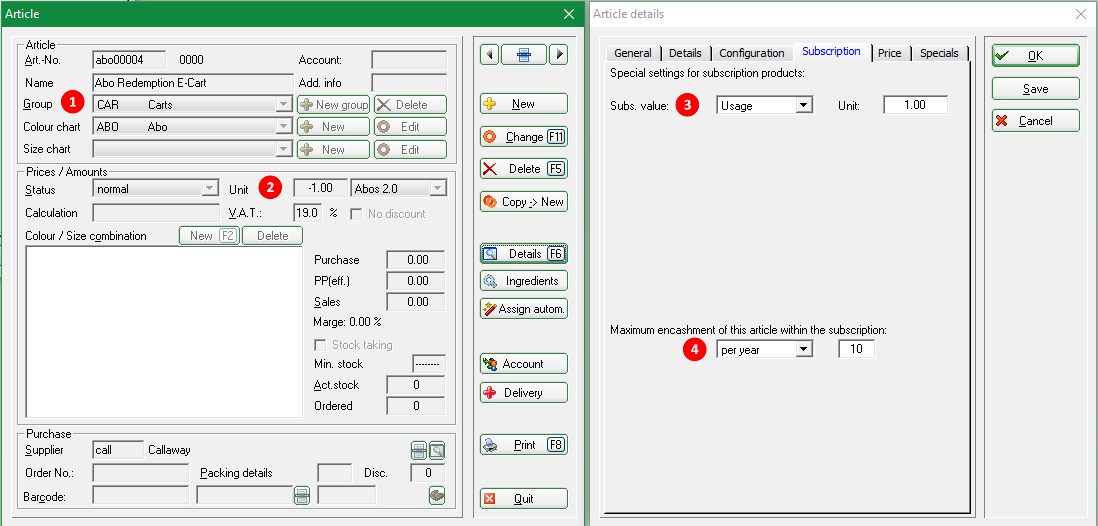Open the article list icon between navigation arrows

point(524,55)
